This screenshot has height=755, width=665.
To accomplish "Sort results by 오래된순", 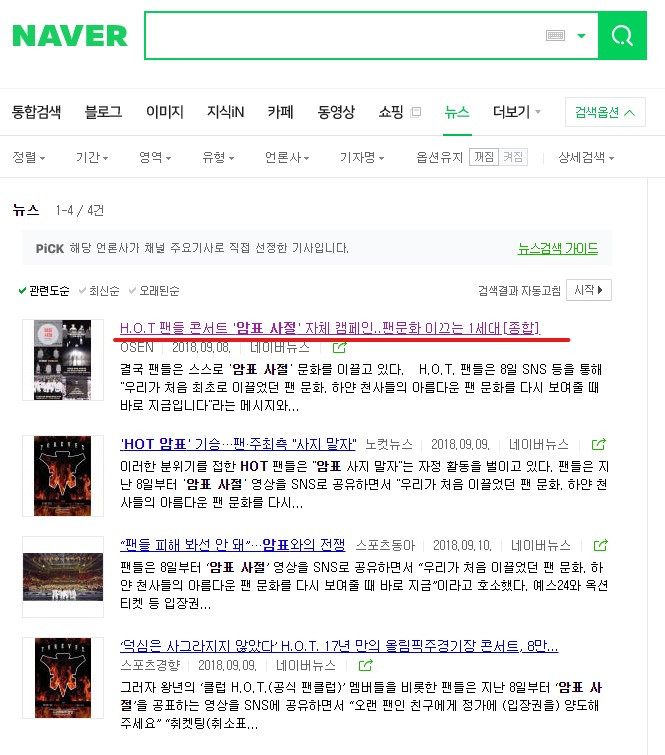I will coord(154,290).
